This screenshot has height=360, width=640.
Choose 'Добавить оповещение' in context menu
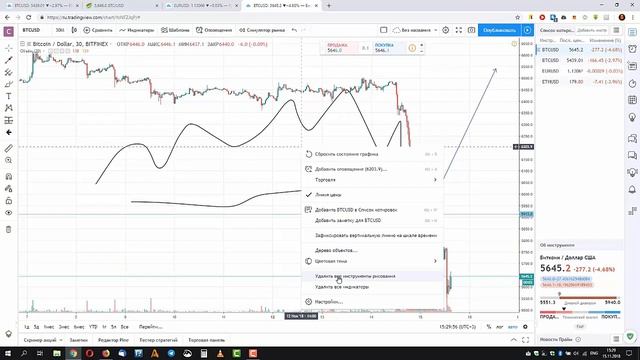[x=372, y=169]
